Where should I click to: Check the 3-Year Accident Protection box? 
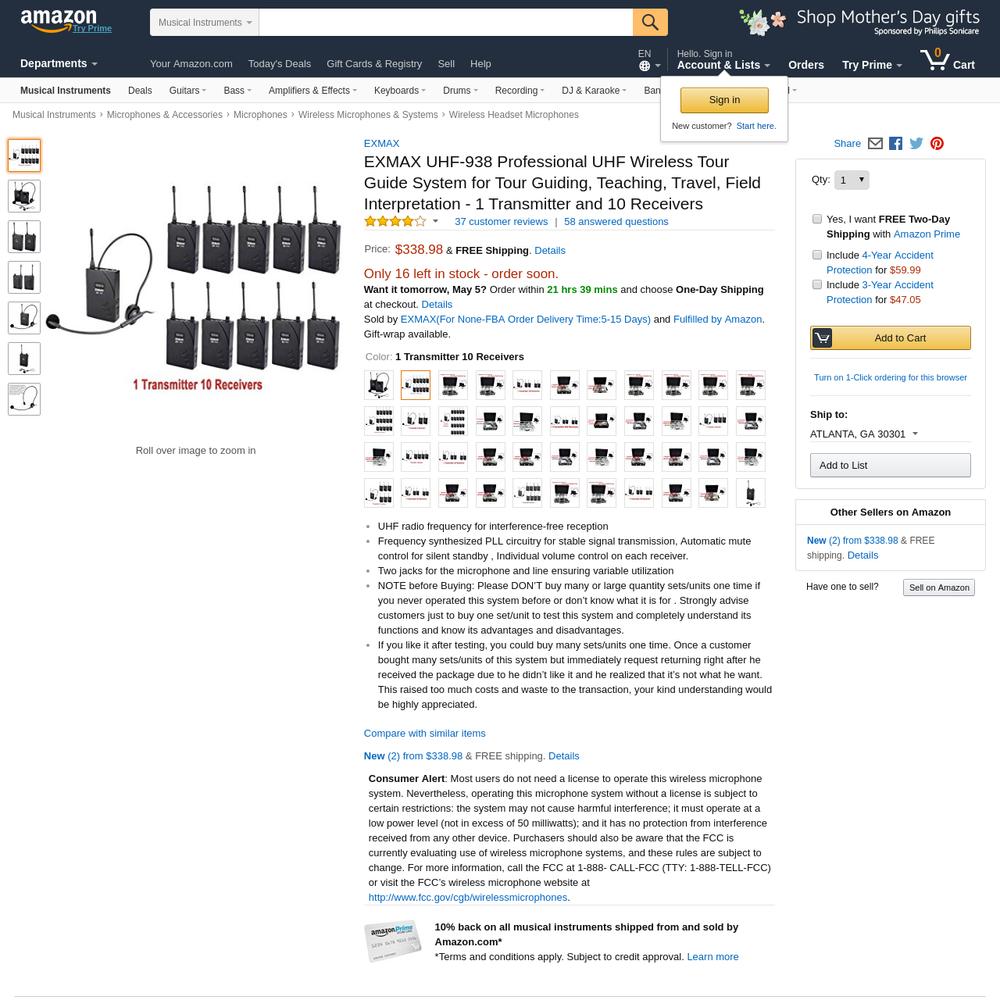tap(817, 284)
